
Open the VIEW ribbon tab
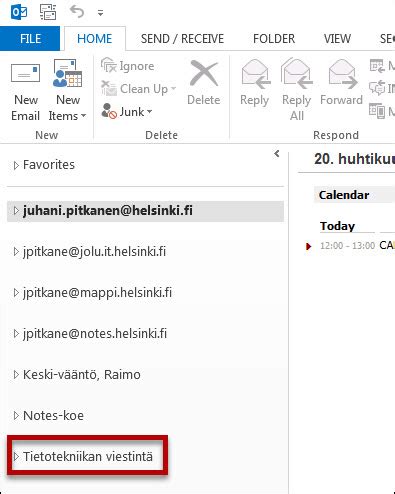coord(337,39)
